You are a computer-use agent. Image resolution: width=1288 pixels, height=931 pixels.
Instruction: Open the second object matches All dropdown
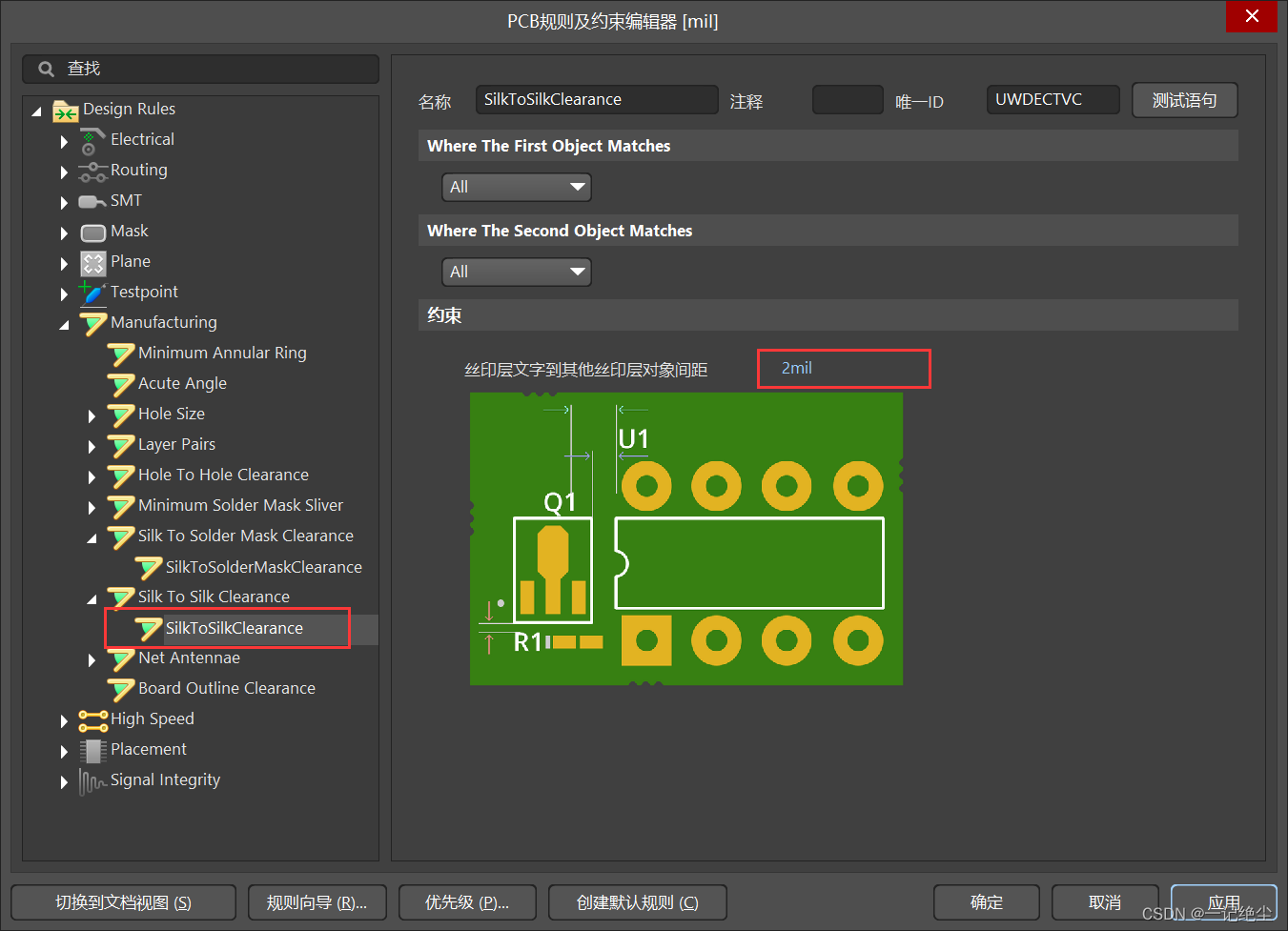(x=517, y=272)
